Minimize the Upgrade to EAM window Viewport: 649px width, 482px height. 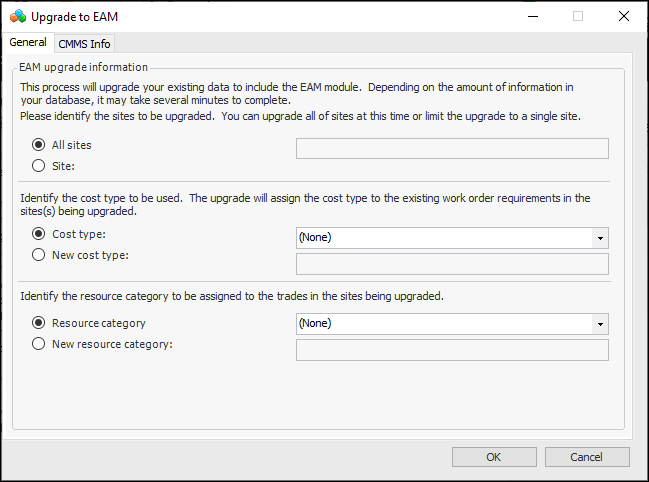coord(531,16)
